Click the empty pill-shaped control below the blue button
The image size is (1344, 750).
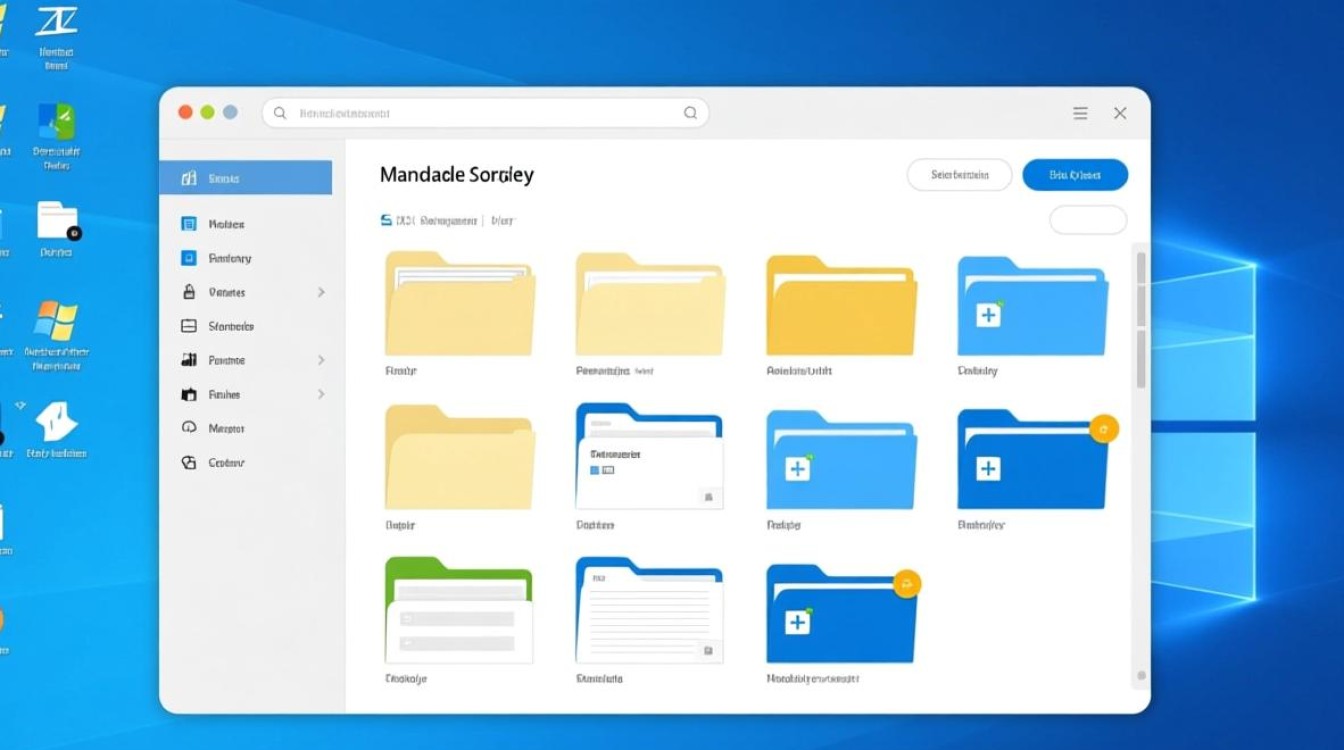tap(1088, 220)
